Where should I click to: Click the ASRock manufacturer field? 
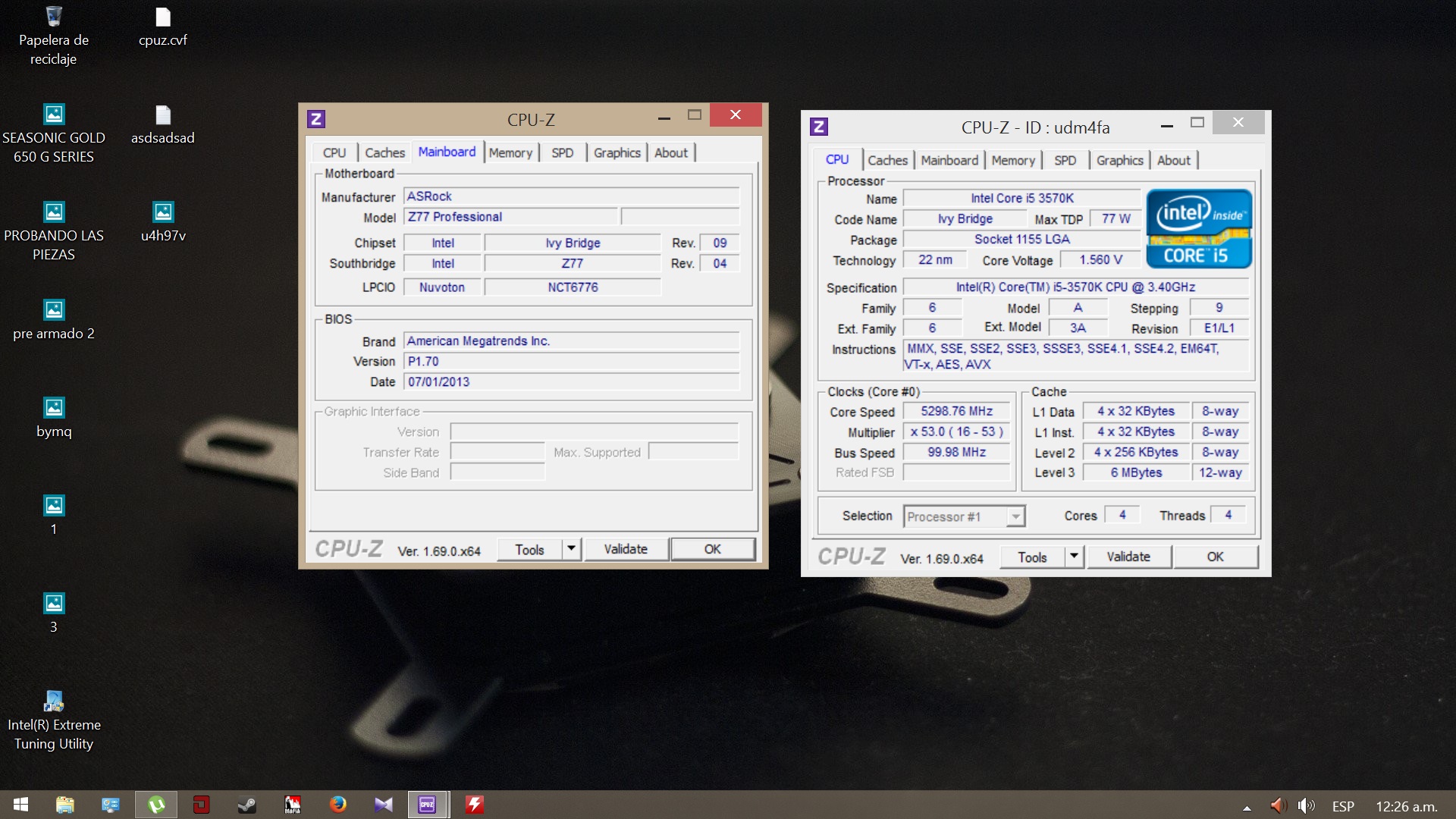click(x=571, y=196)
